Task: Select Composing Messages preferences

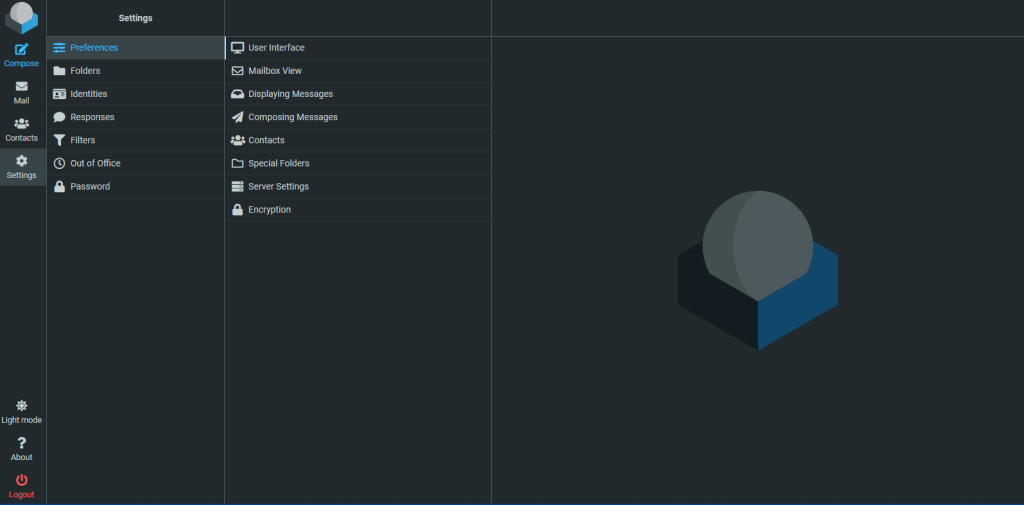Action: (x=292, y=117)
